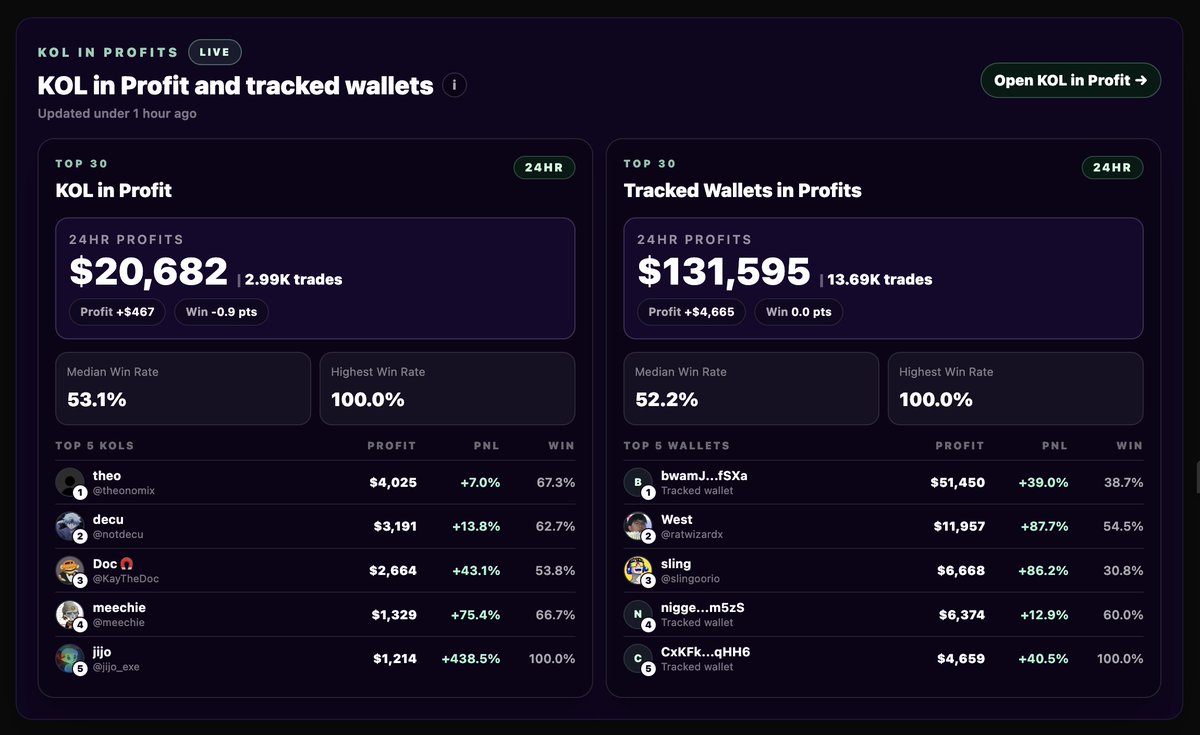Click Updated under 1 hour ago text
This screenshot has width=1200, height=735.
[117, 114]
